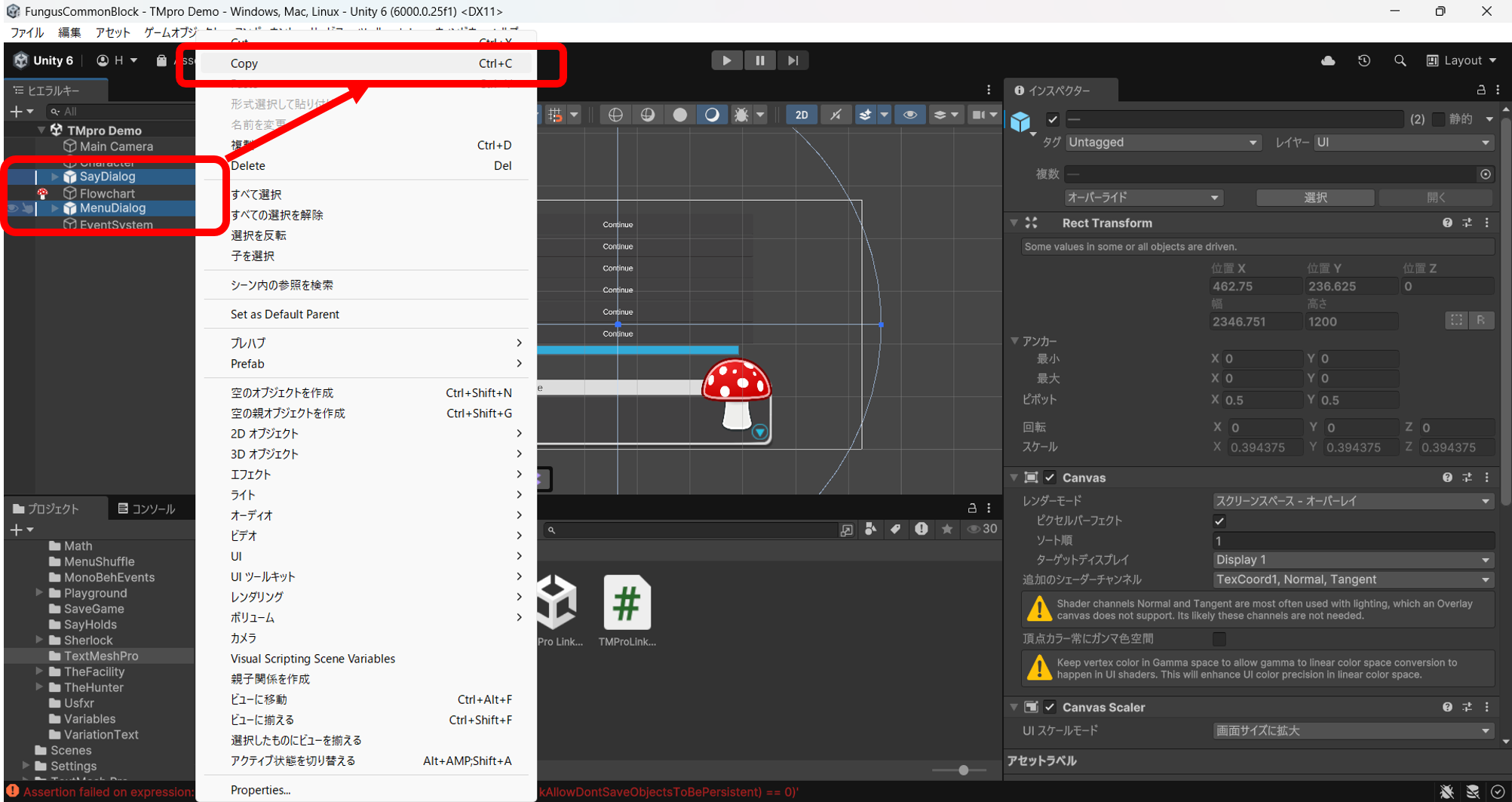Open the Untagged tag dropdown
1512x802 pixels.
1163,142
